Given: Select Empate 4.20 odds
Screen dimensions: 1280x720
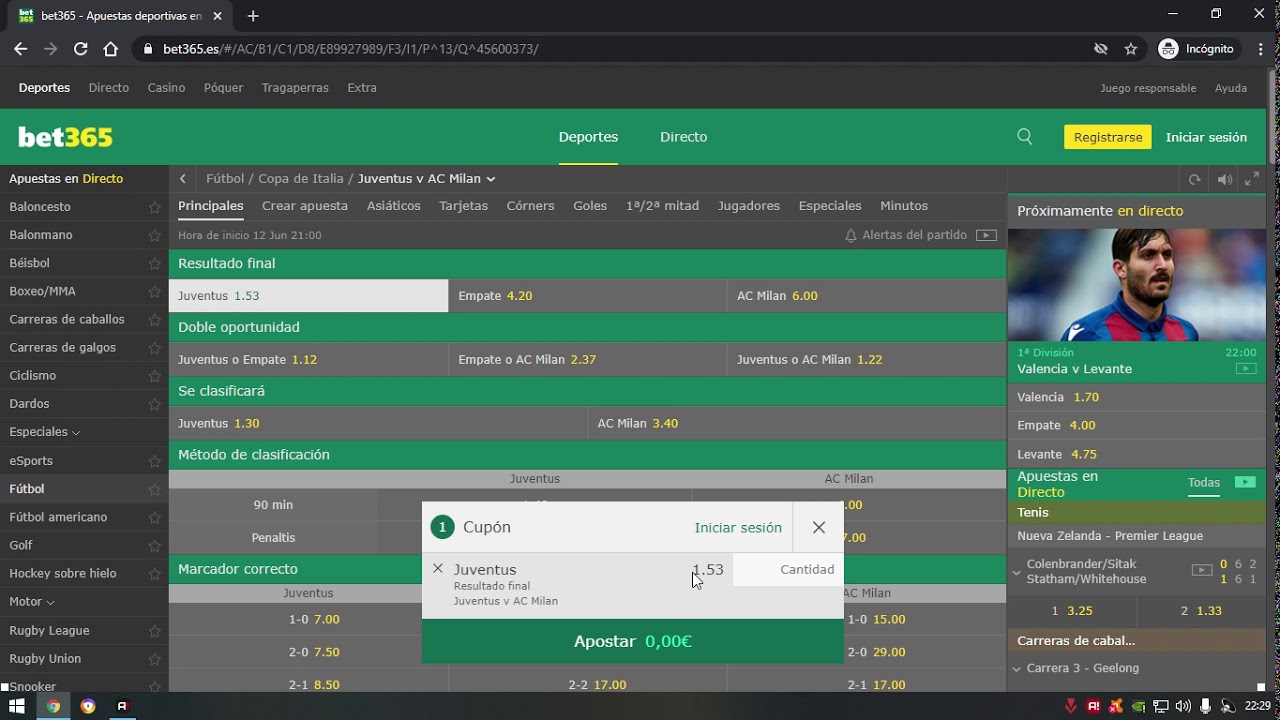Looking at the screenshot, I should click(587, 296).
